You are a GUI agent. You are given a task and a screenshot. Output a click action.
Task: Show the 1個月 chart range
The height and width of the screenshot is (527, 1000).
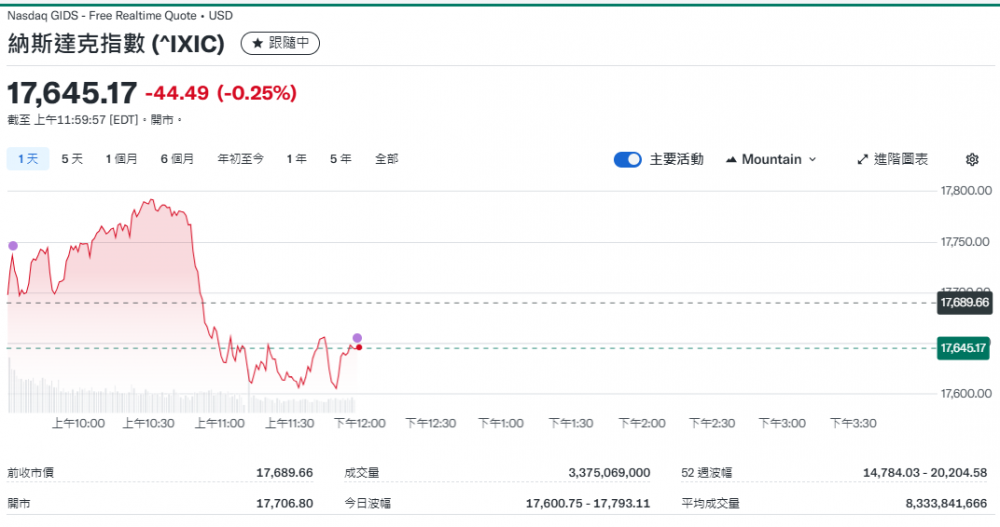tap(121, 159)
